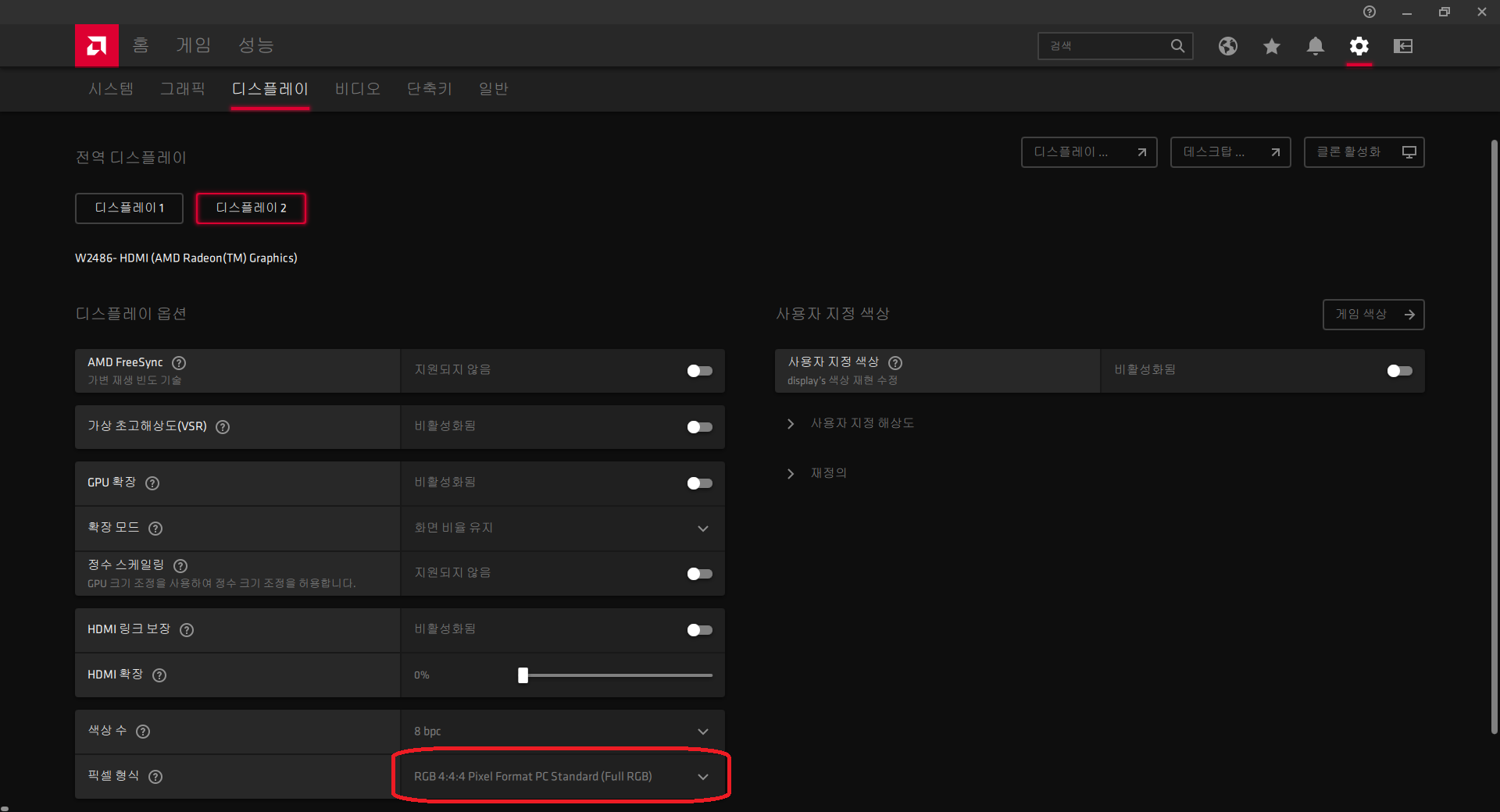Click 클론 활성화 button
Viewport: 1500px width, 812px height.
click(1364, 152)
